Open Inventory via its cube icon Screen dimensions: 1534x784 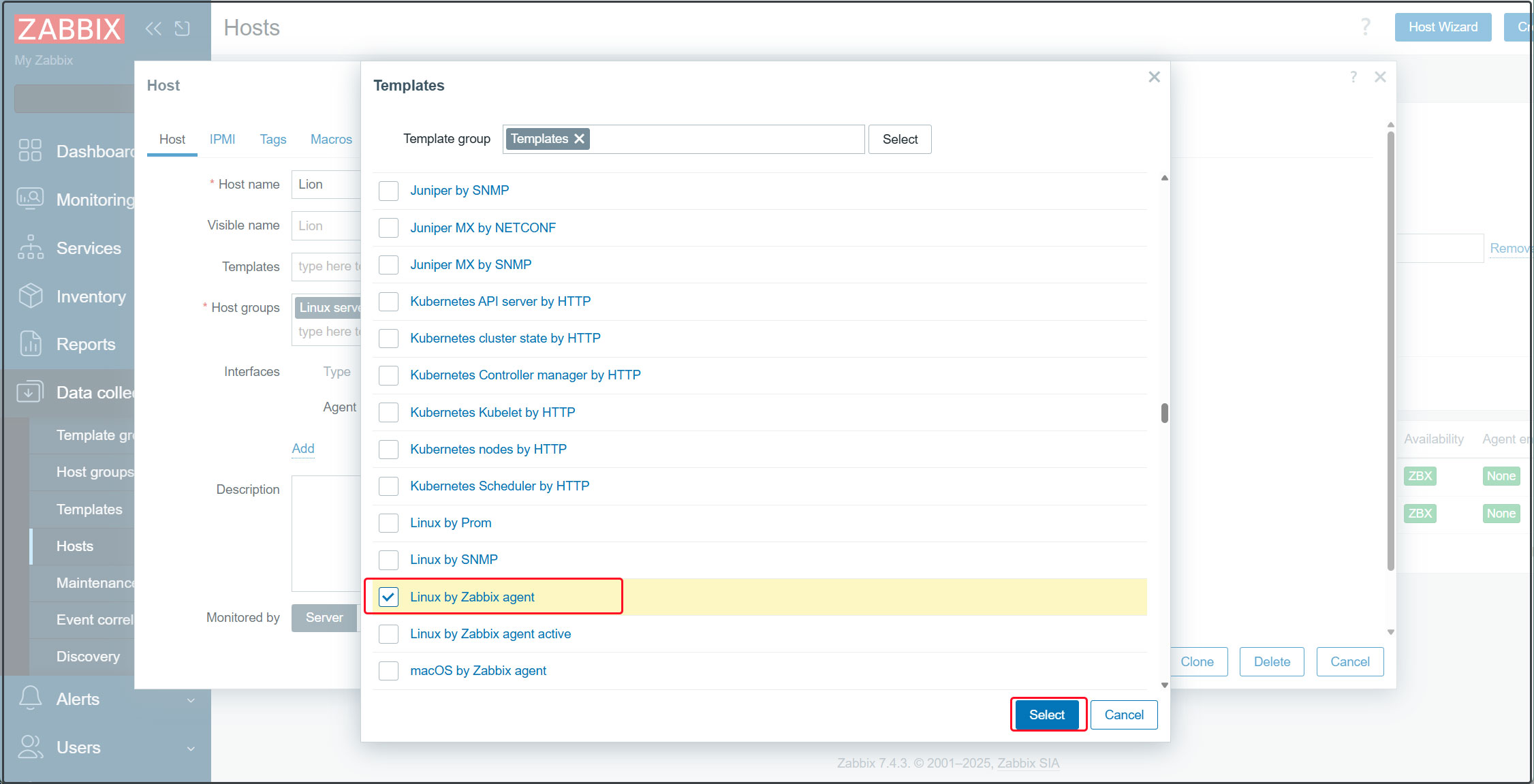[x=30, y=296]
